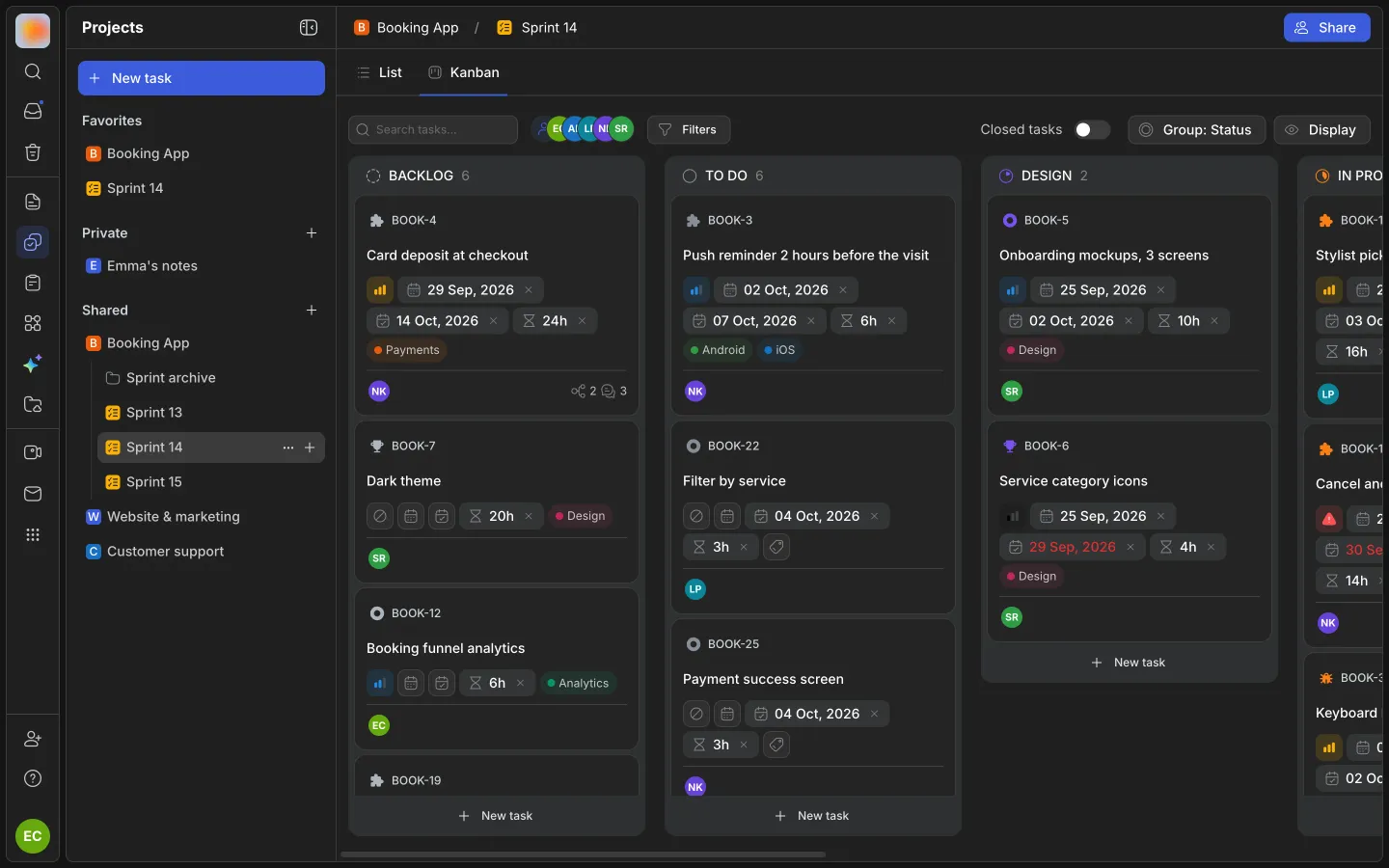Remove the 29 Sep, 2026 date on BOOK-4
Viewport: 1389px width, 868px height.
529,290
